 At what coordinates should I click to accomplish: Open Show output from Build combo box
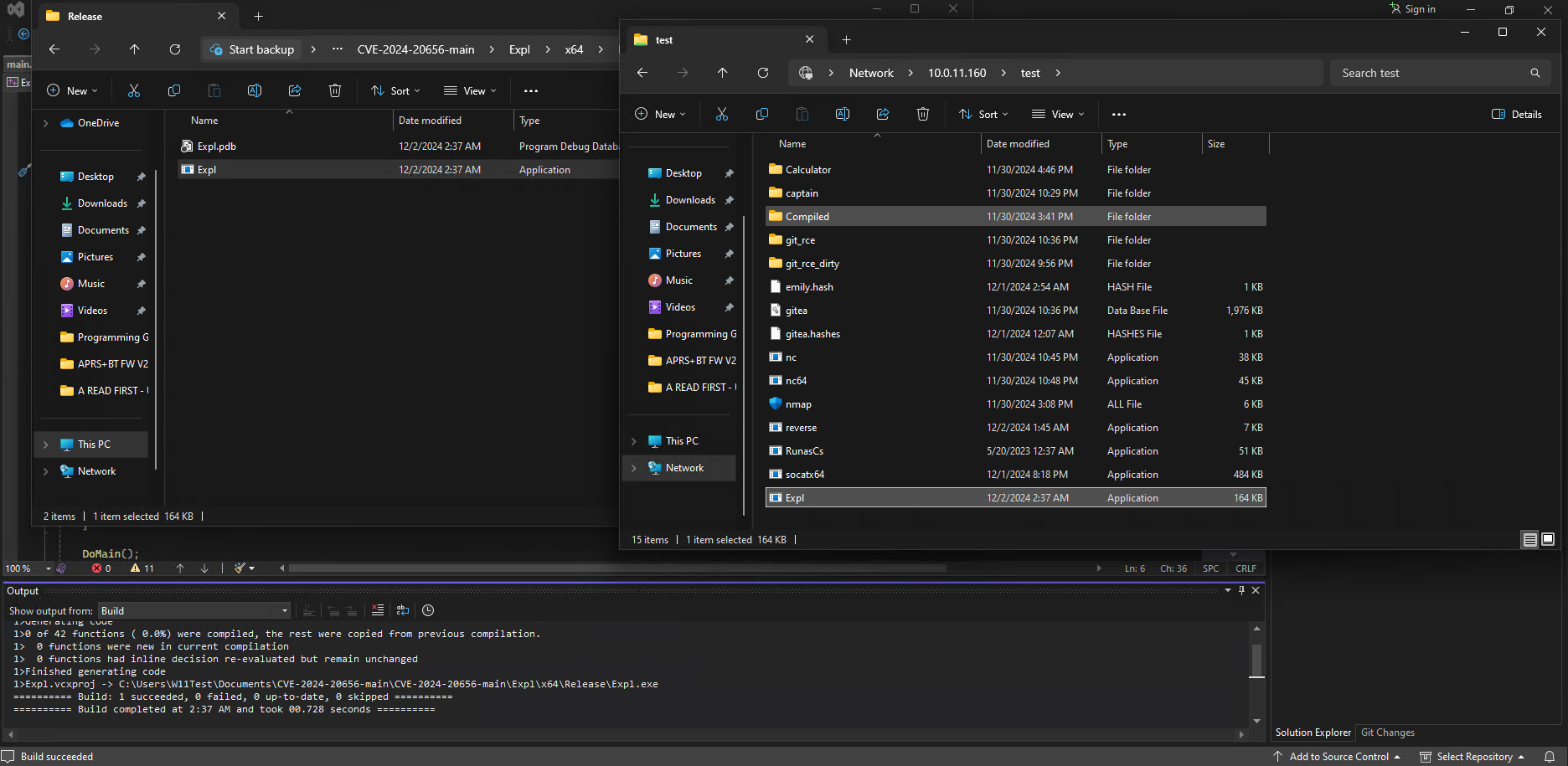194,610
